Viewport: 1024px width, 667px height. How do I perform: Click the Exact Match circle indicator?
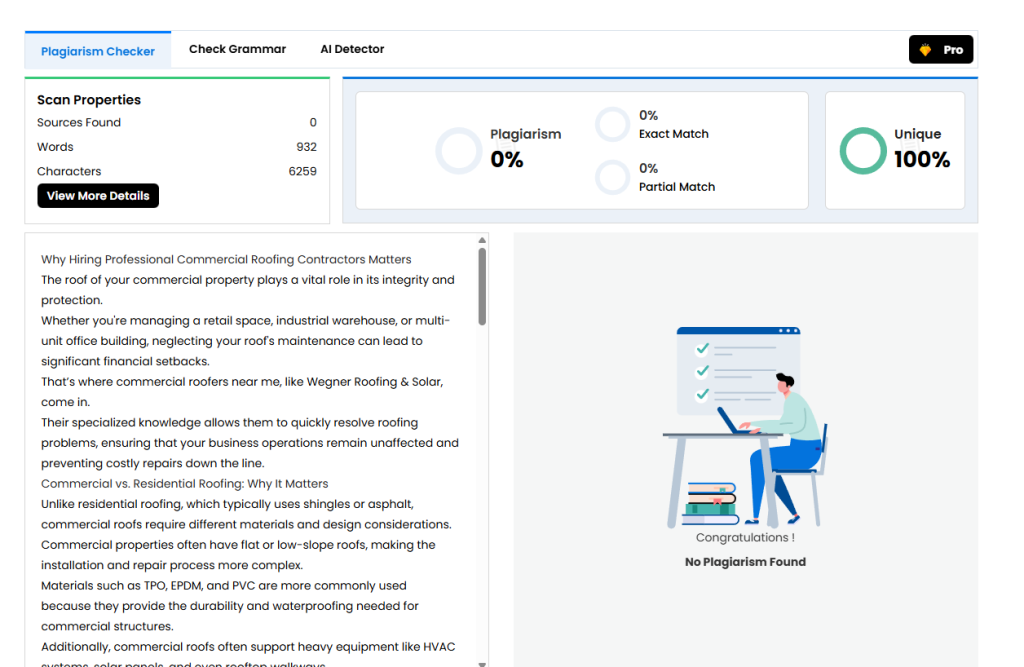612,125
